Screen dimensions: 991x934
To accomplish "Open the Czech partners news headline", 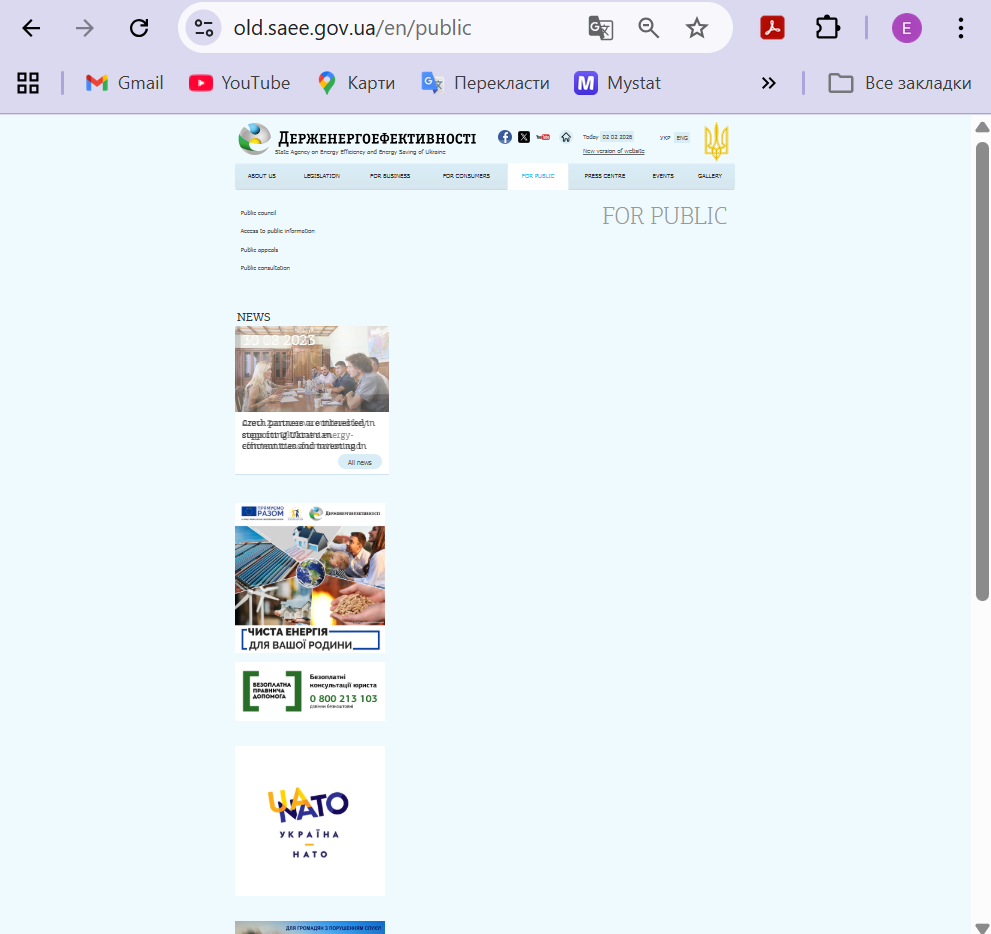I will (308, 434).
